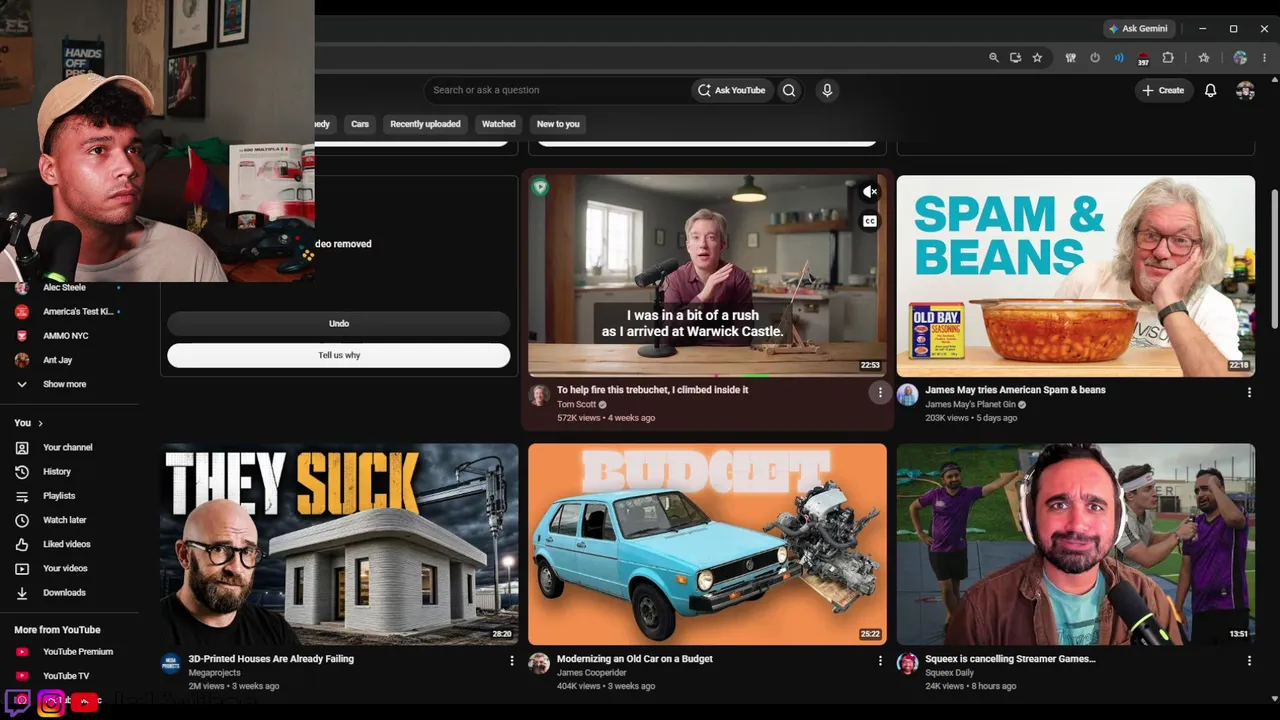The height and width of the screenshot is (720, 1280).
Task: Select the New to you filter chip
Action: click(558, 124)
